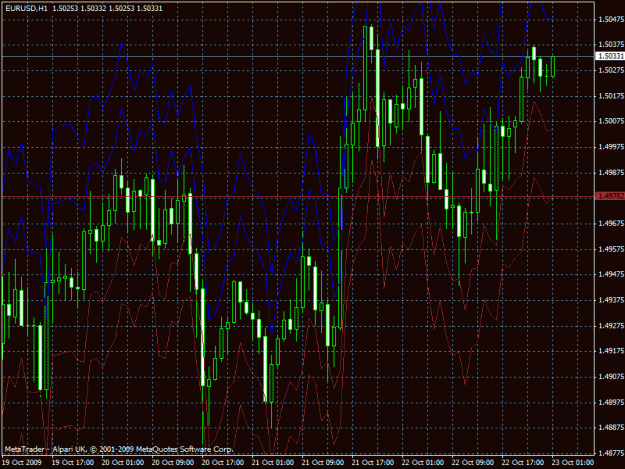Click the 1.50175 price scale value

(x=611, y=96)
